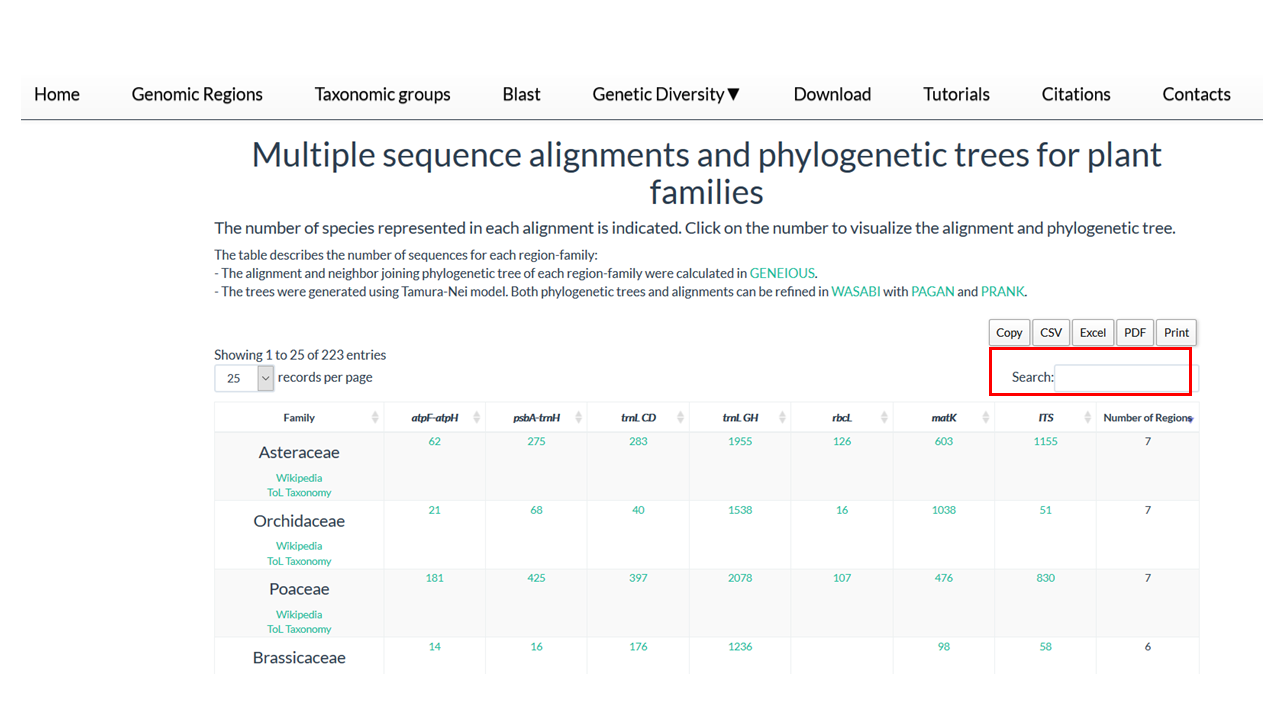Sort table by psbA-trnH column
The width and height of the screenshot is (1280, 720).
536,418
